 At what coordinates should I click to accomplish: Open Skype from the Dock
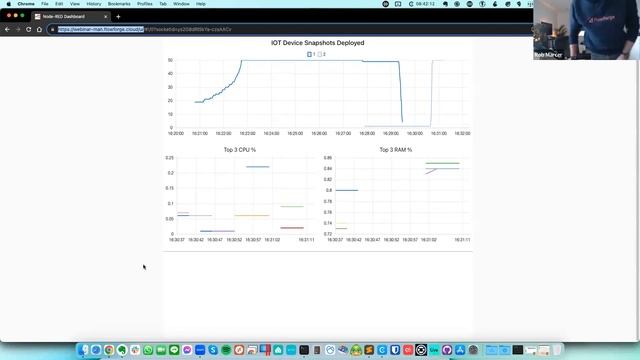tap(213, 350)
